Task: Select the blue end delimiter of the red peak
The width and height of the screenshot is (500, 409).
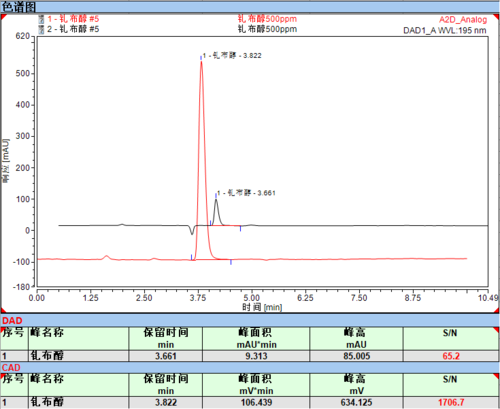Action: [231, 262]
